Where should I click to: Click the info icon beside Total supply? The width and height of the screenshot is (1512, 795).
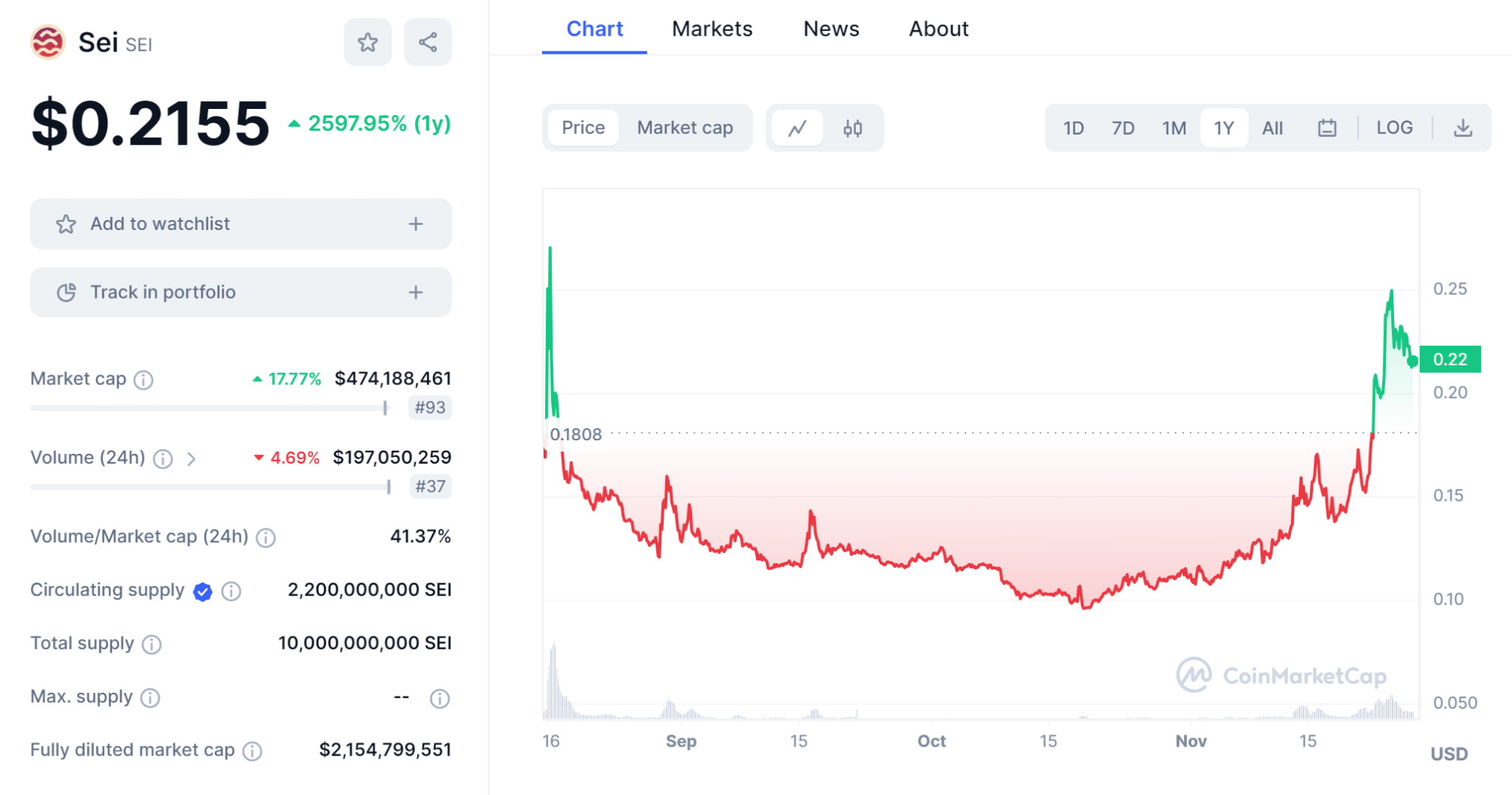click(x=152, y=644)
